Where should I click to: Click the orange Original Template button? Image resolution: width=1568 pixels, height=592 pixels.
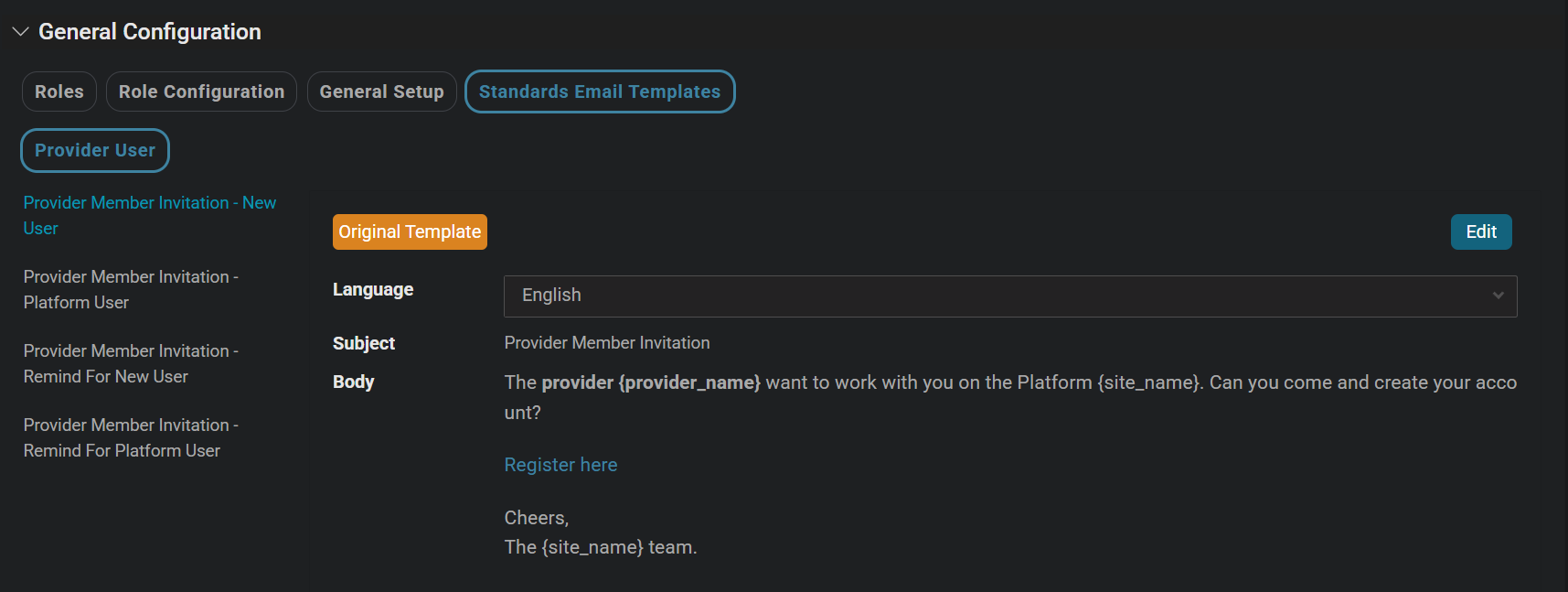410,231
